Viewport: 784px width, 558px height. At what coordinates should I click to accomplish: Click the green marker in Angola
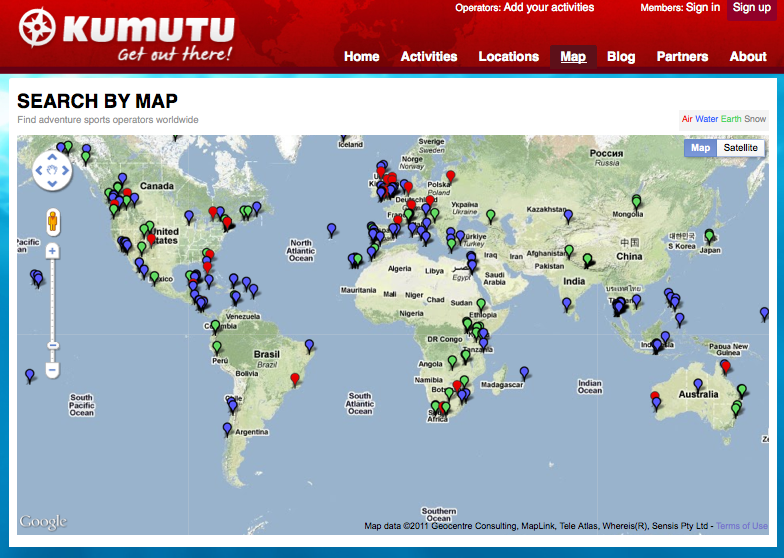coord(452,361)
